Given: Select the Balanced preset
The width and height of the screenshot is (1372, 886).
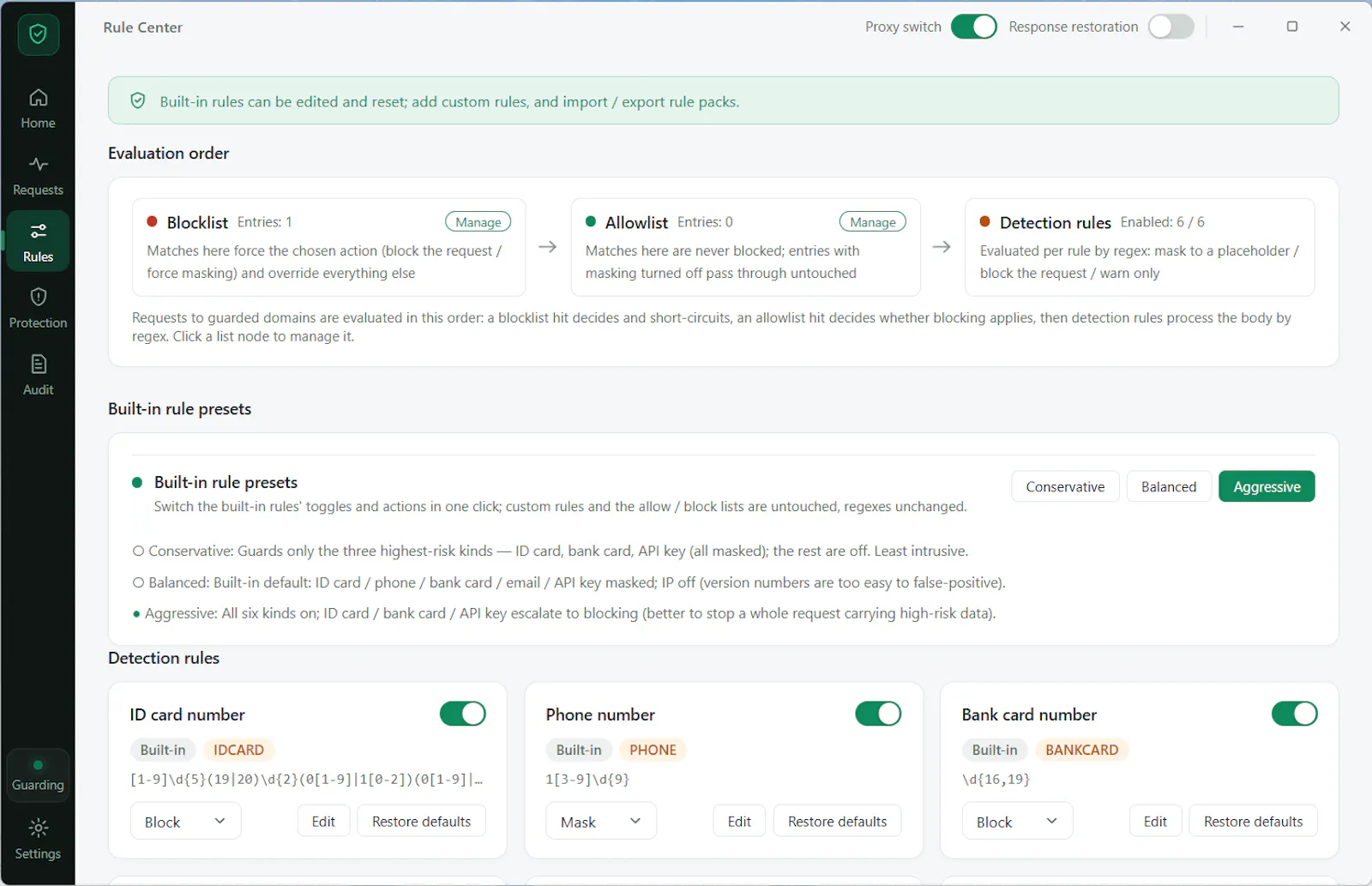Looking at the screenshot, I should pos(1169,486).
